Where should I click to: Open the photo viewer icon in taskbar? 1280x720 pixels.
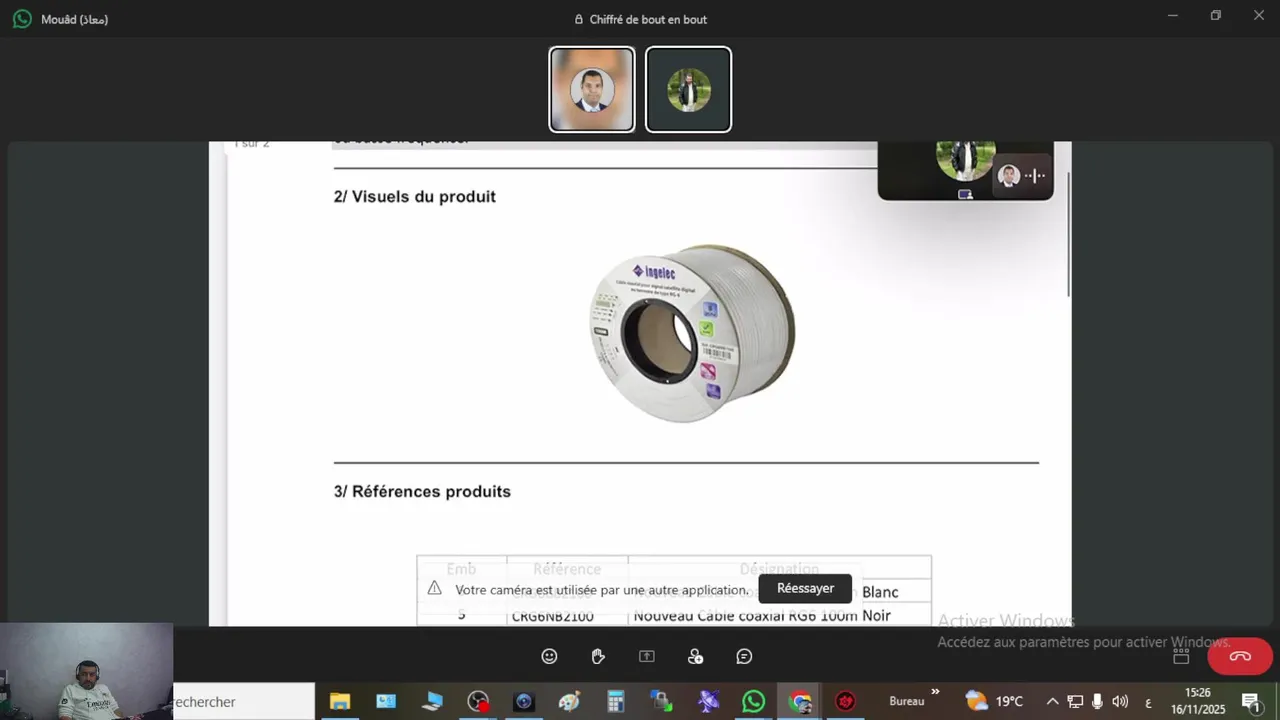coord(386,702)
